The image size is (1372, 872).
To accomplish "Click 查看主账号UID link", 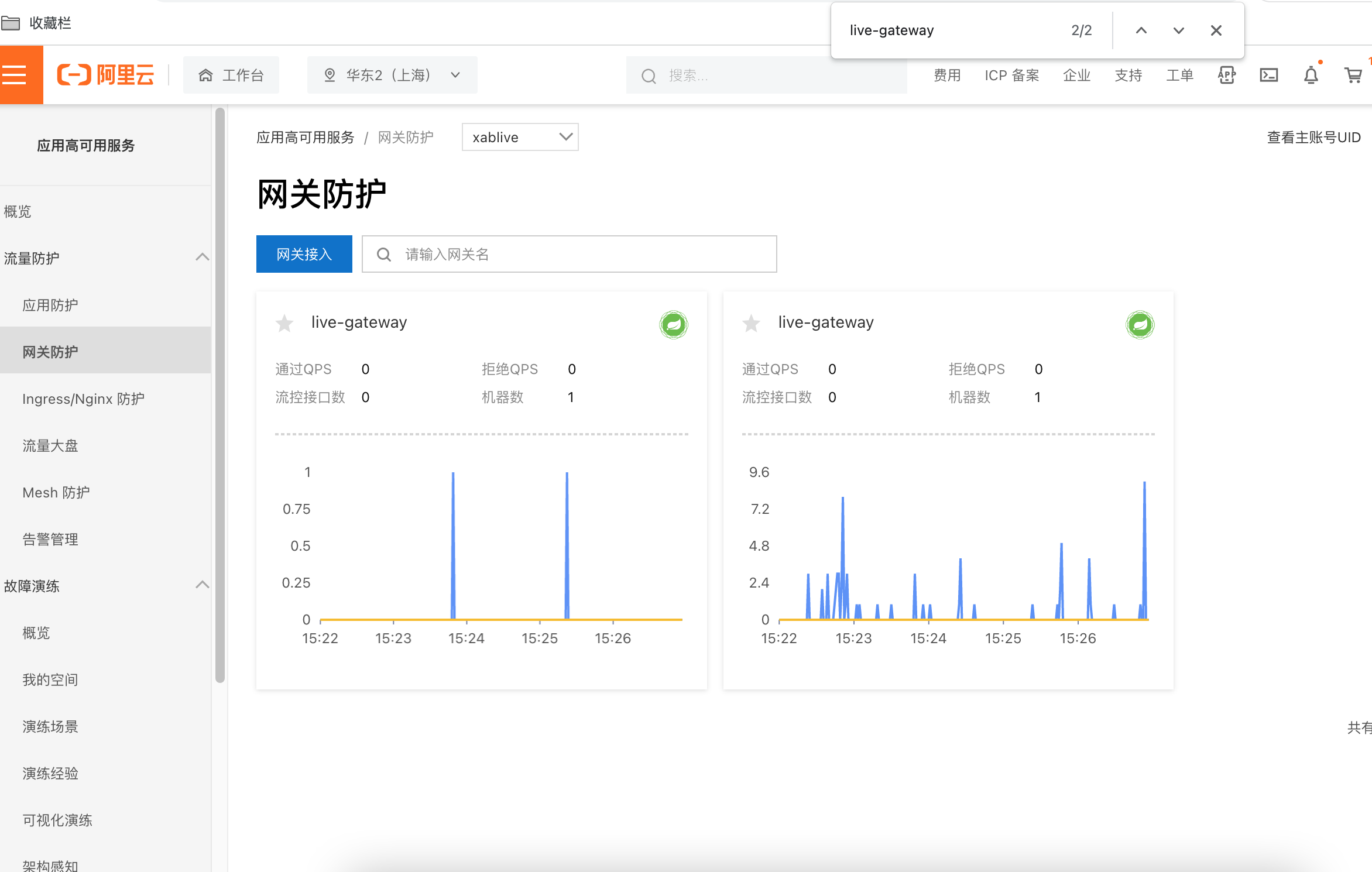I will [1313, 137].
